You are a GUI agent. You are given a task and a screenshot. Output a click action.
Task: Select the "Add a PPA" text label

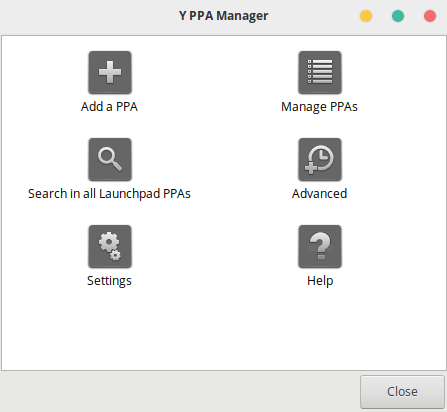109,107
